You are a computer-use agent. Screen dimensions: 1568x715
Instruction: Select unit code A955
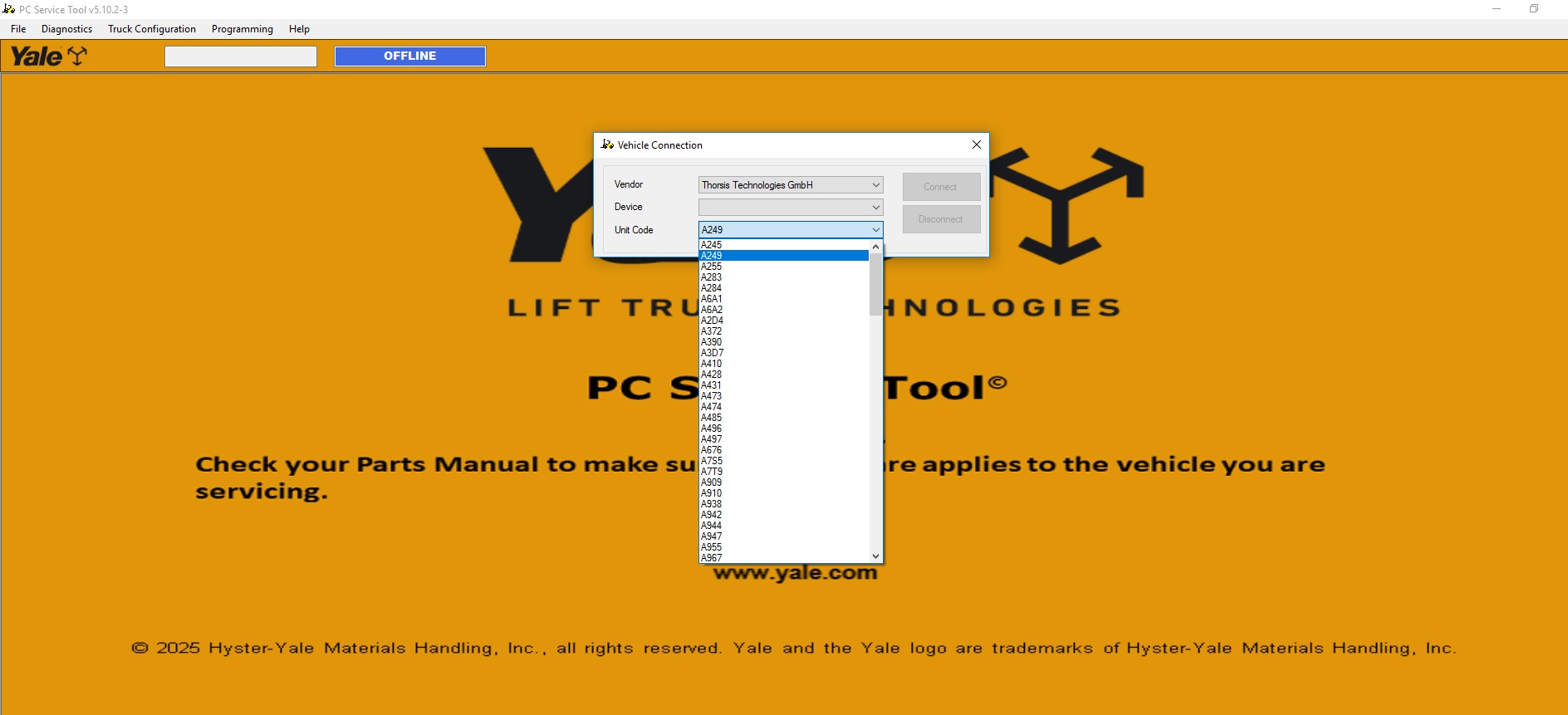[x=784, y=547]
